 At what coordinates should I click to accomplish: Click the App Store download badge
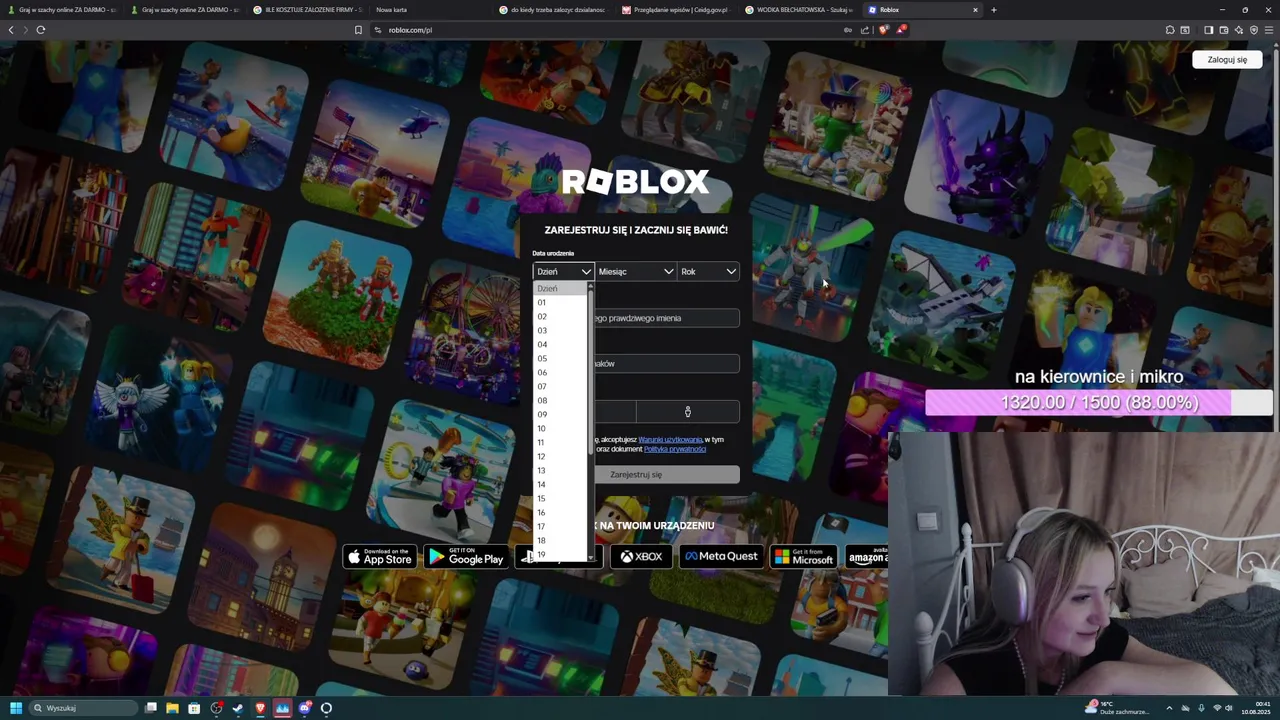pos(380,557)
